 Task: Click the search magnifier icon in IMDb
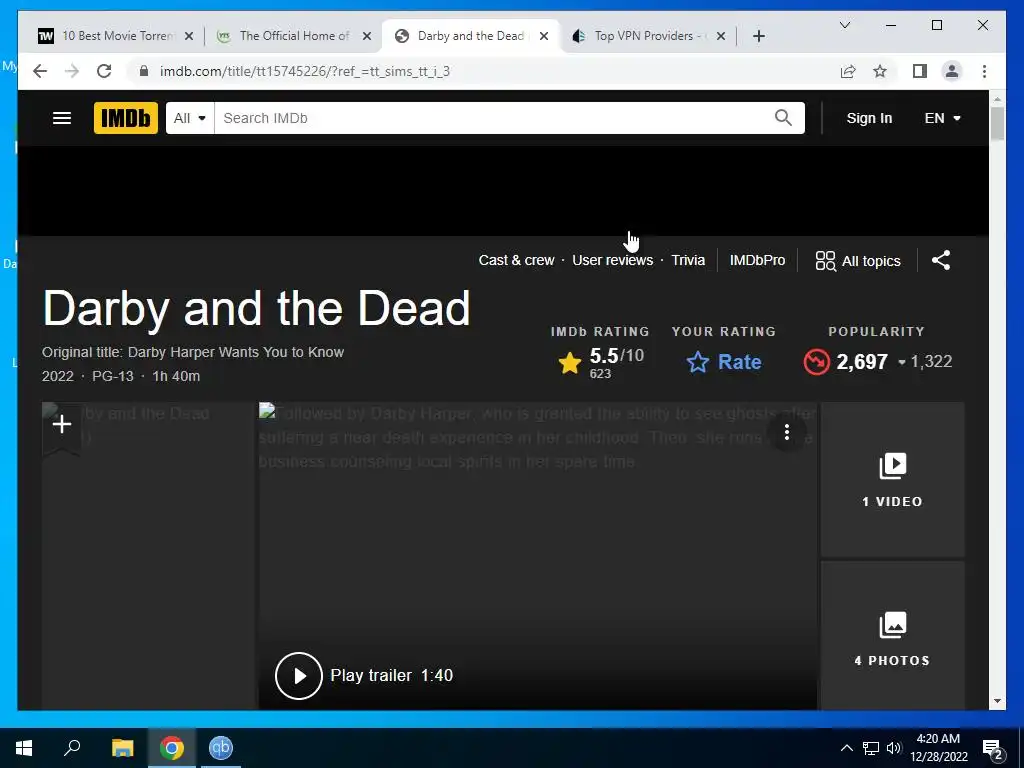[x=783, y=118]
